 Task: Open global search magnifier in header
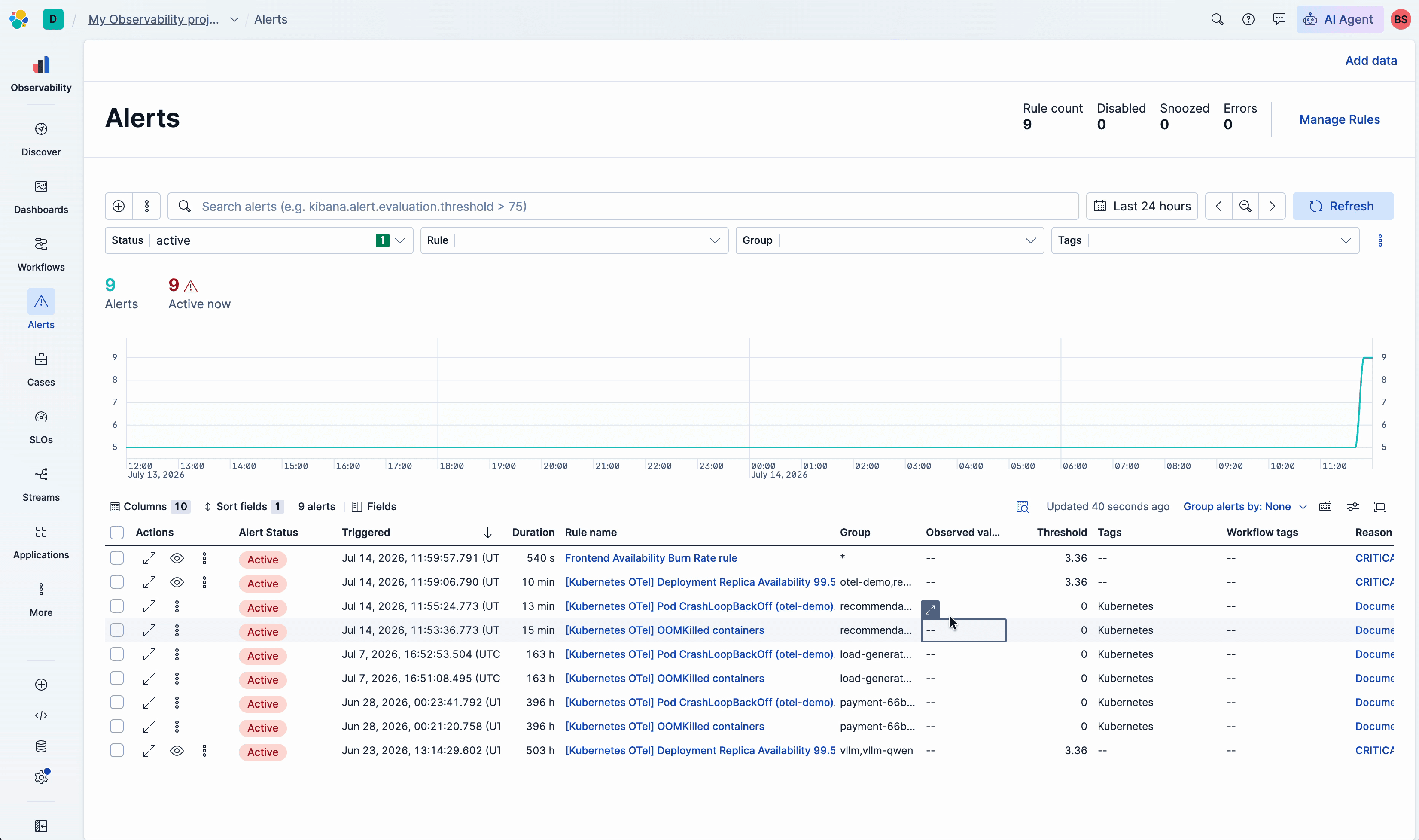(1217, 19)
